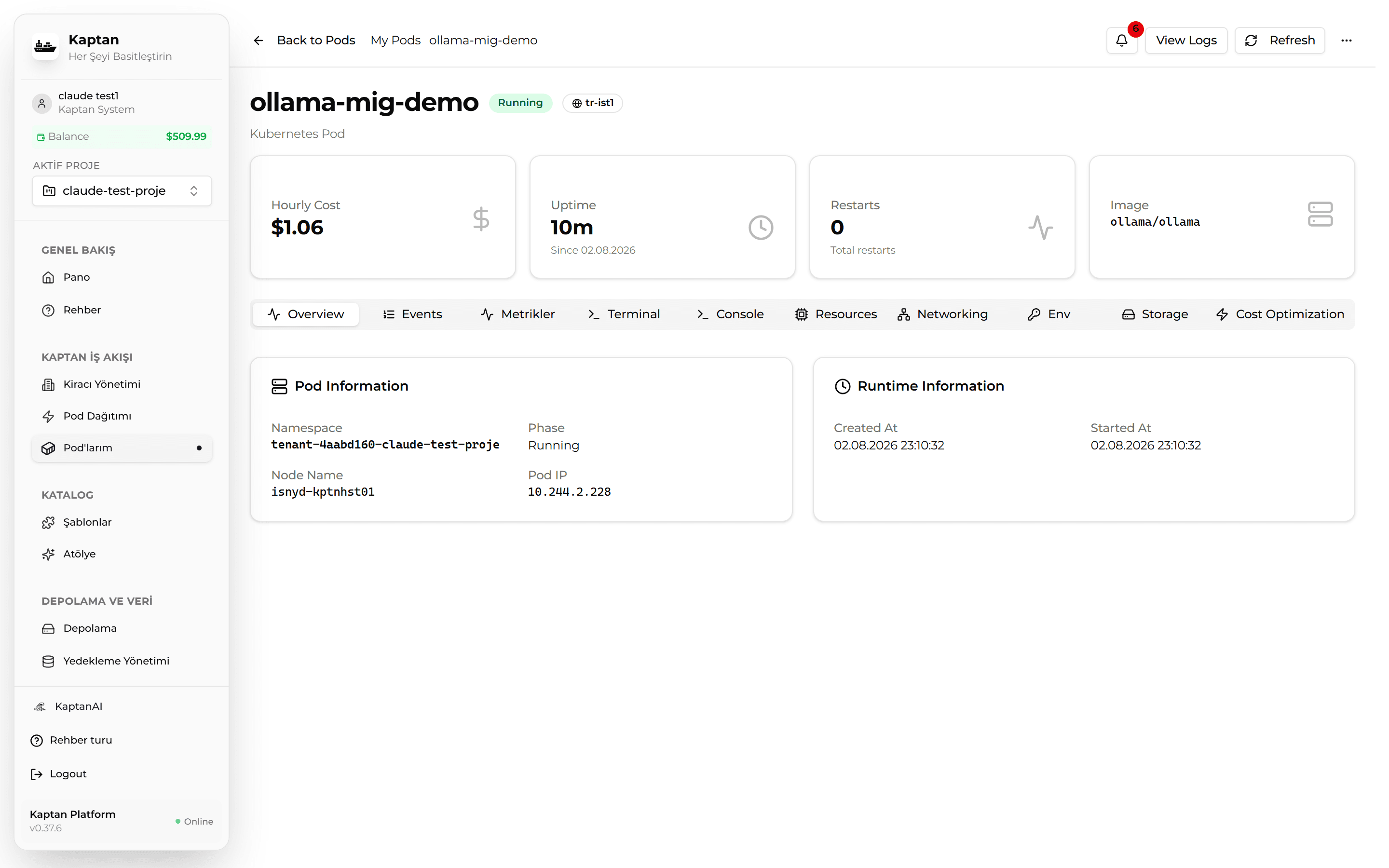This screenshot has height=868, width=1389.
Task: Open KaptanAI assistant
Action: coord(122,706)
